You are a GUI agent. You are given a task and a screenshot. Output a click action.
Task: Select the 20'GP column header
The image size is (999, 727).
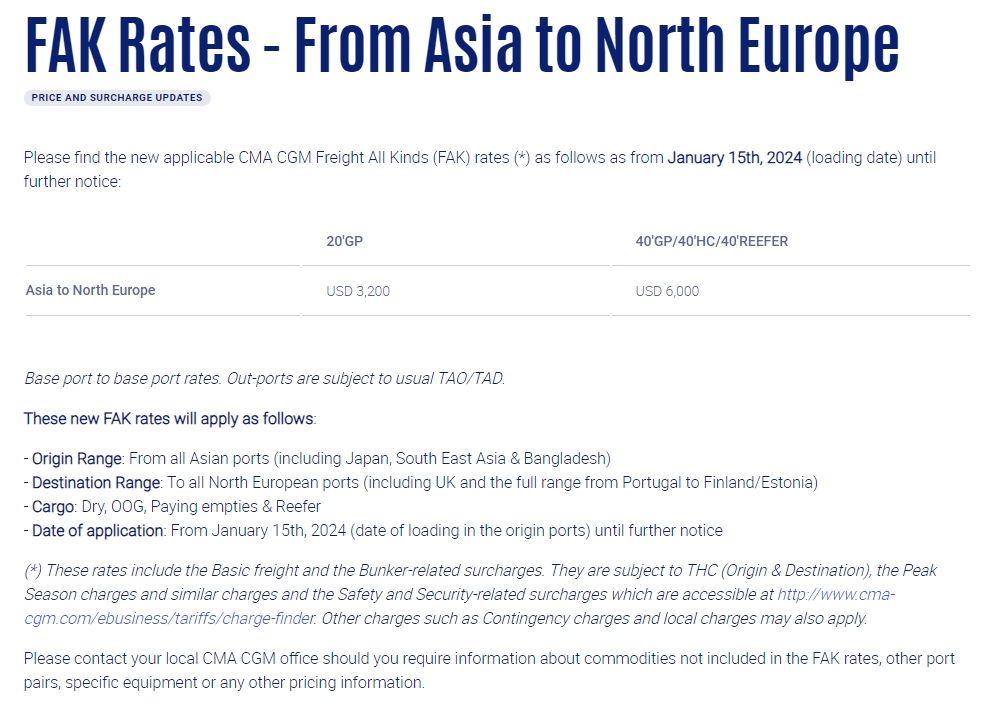point(345,241)
